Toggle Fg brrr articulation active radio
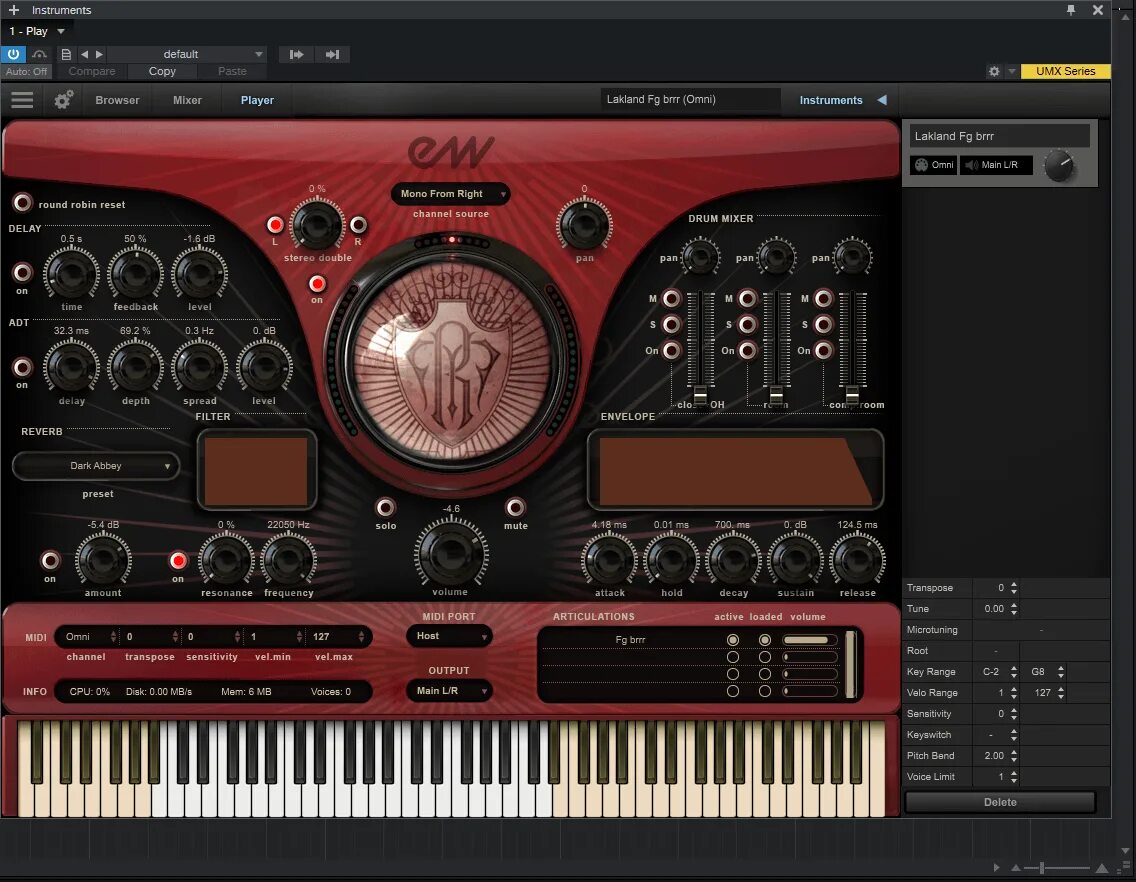 tap(732, 640)
